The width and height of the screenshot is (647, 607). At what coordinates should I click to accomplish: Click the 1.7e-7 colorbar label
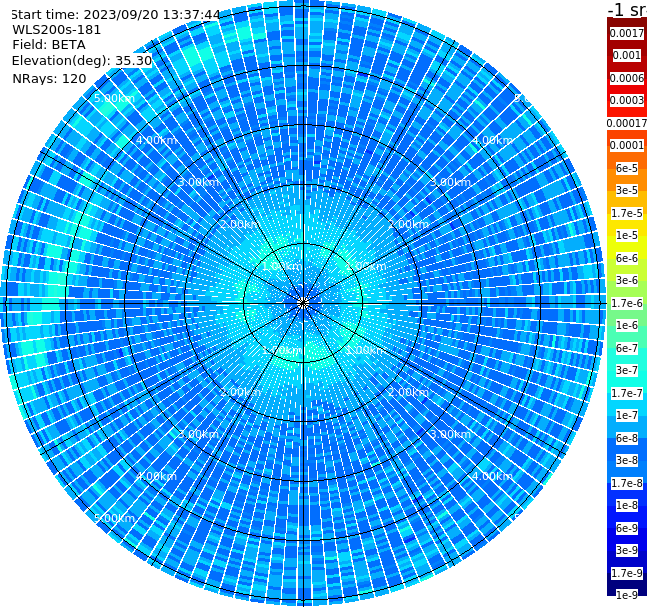pyautogui.click(x=627, y=393)
